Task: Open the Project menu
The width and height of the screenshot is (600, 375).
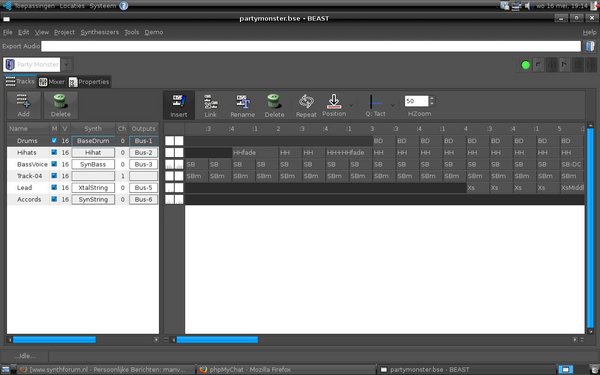Action: [64, 32]
